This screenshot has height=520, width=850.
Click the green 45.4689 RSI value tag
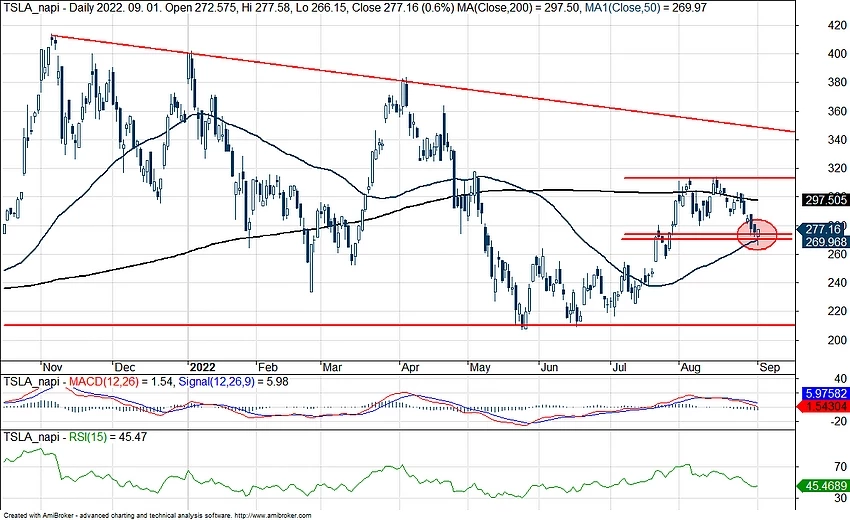(x=825, y=486)
